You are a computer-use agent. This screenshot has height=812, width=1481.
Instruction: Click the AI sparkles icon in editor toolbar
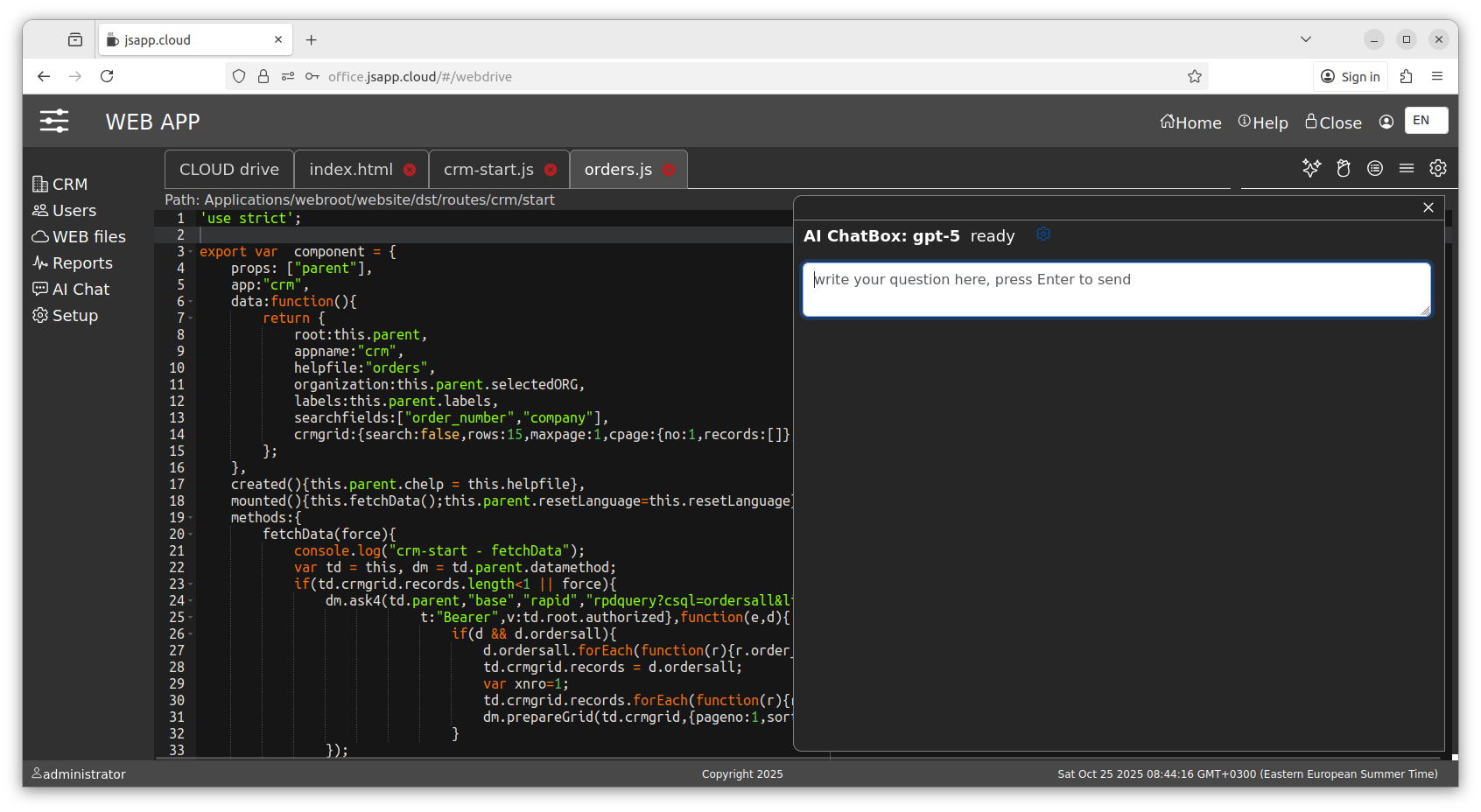tap(1311, 168)
